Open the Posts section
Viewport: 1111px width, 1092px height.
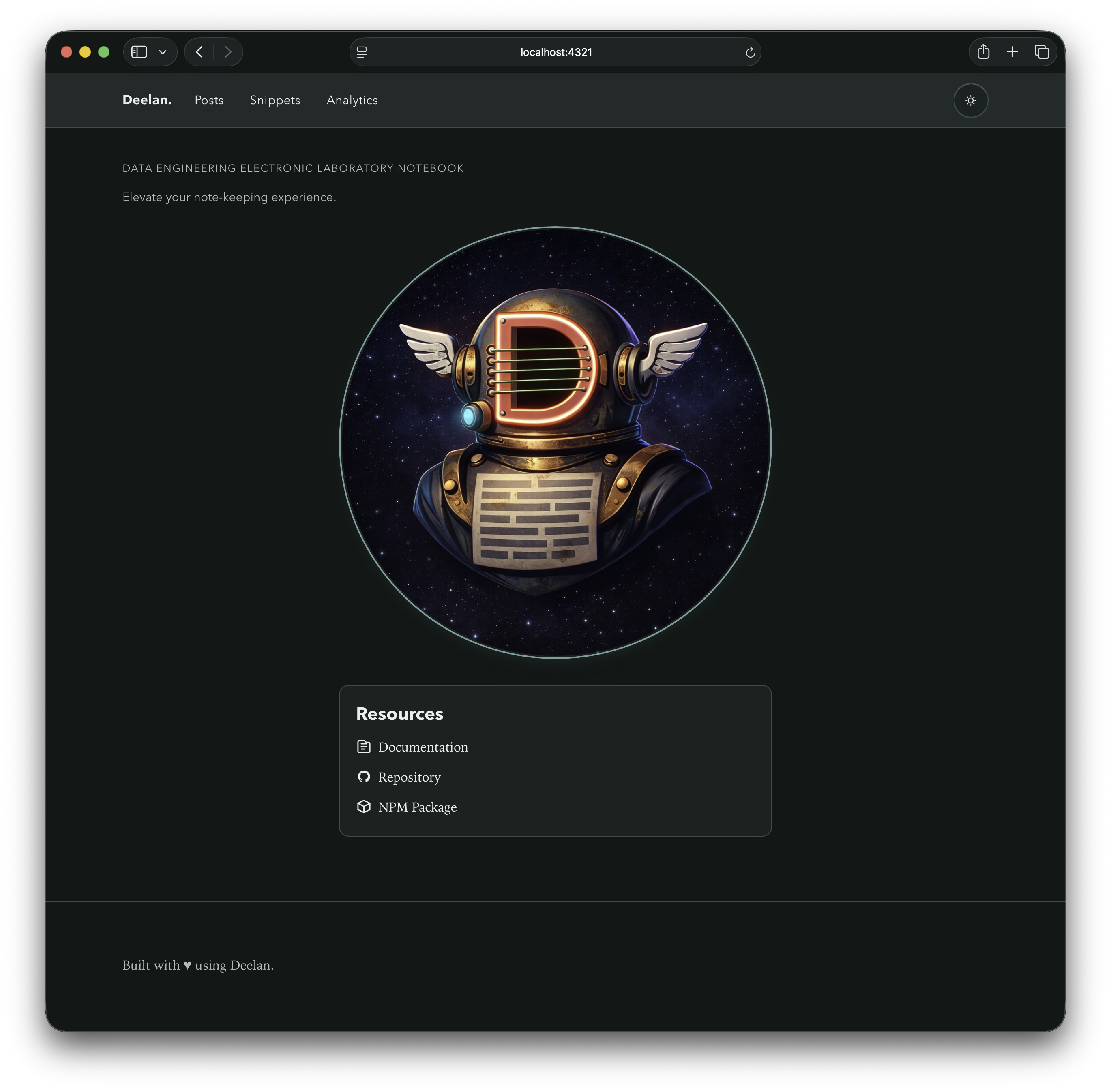pos(209,101)
